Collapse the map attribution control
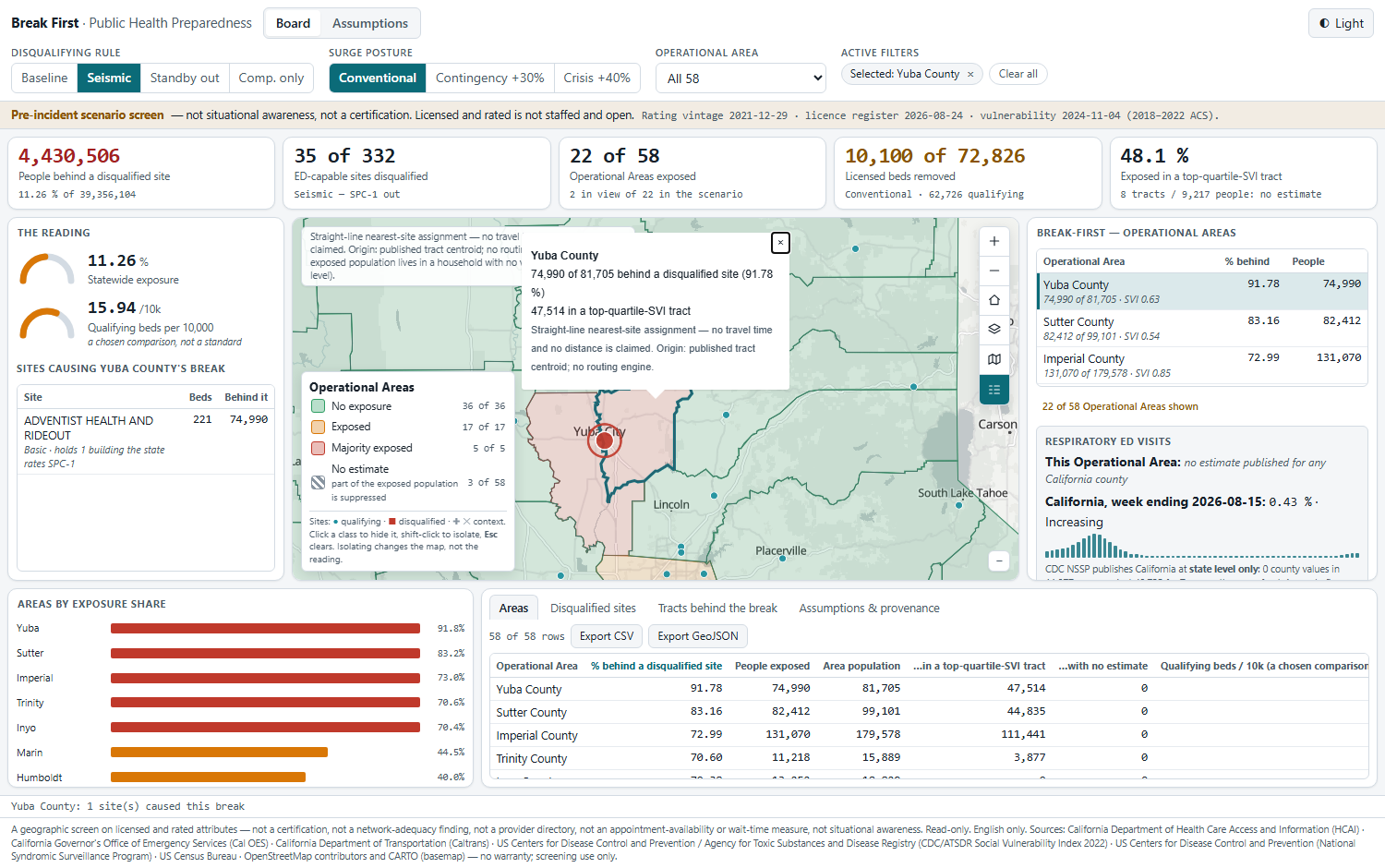Screen dimensions: 1385x868 (x=998, y=561)
